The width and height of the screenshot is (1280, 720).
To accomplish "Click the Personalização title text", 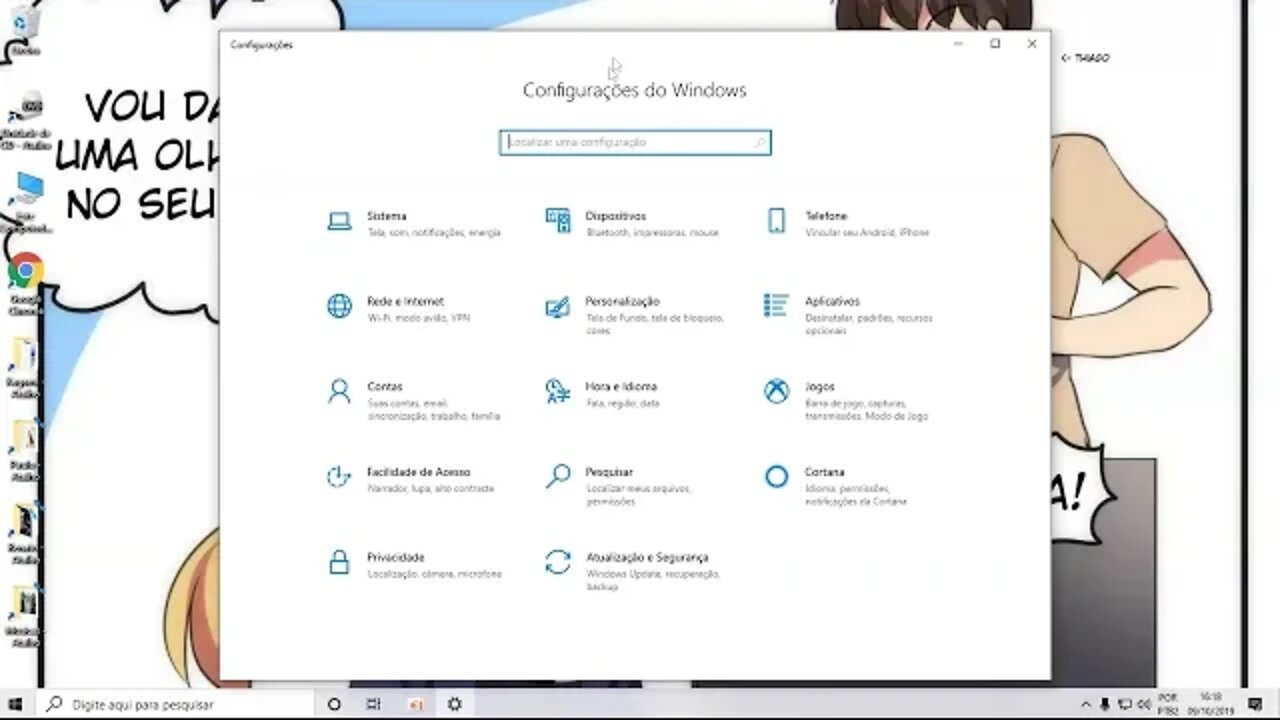I will click(622, 301).
